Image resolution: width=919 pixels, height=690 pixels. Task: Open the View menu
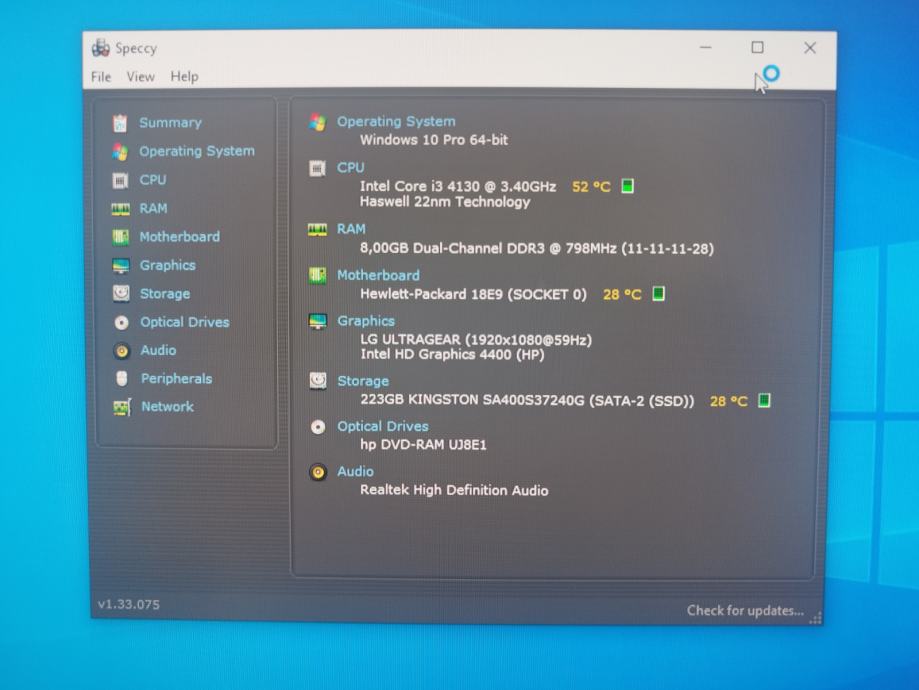(141, 77)
